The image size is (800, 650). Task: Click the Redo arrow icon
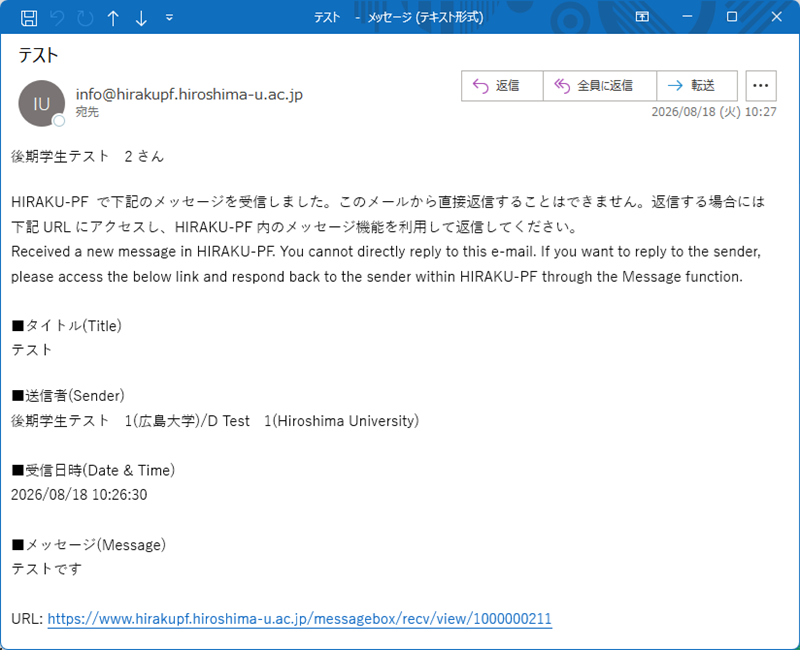(85, 18)
